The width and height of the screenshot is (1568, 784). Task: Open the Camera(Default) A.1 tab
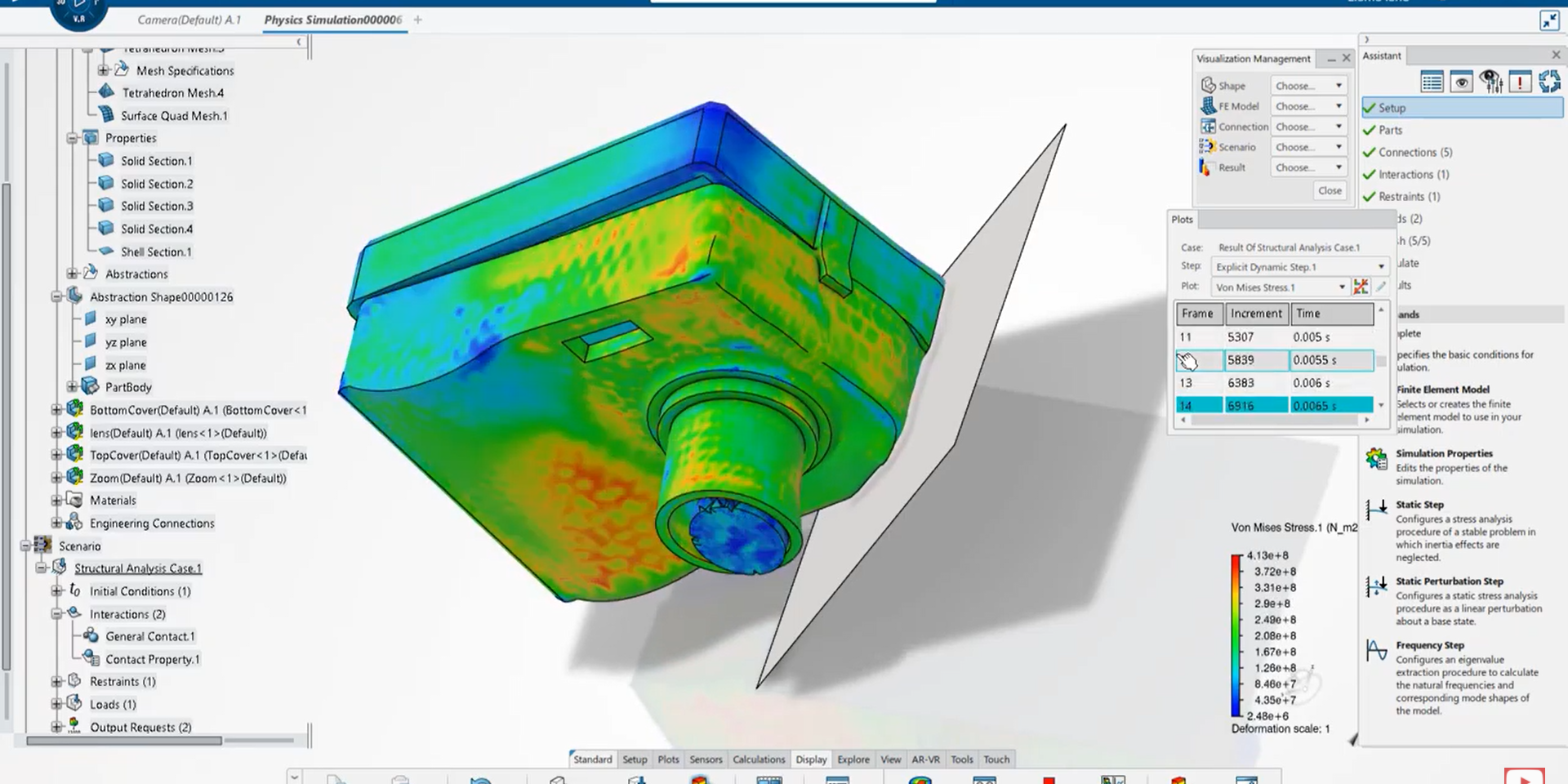coord(189,20)
